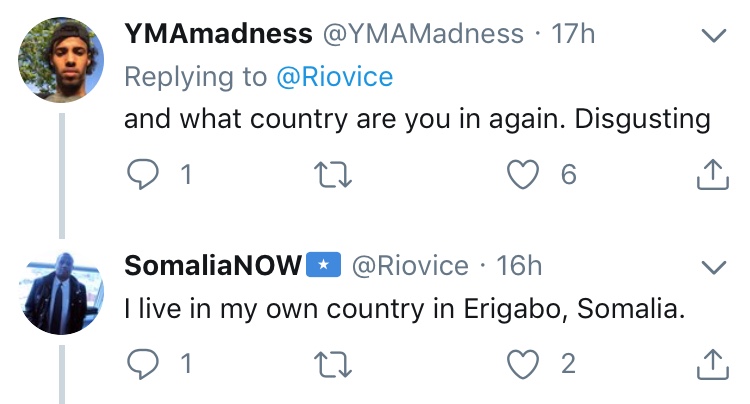Open more options for SomaliaNOW's tweet

(x=712, y=267)
